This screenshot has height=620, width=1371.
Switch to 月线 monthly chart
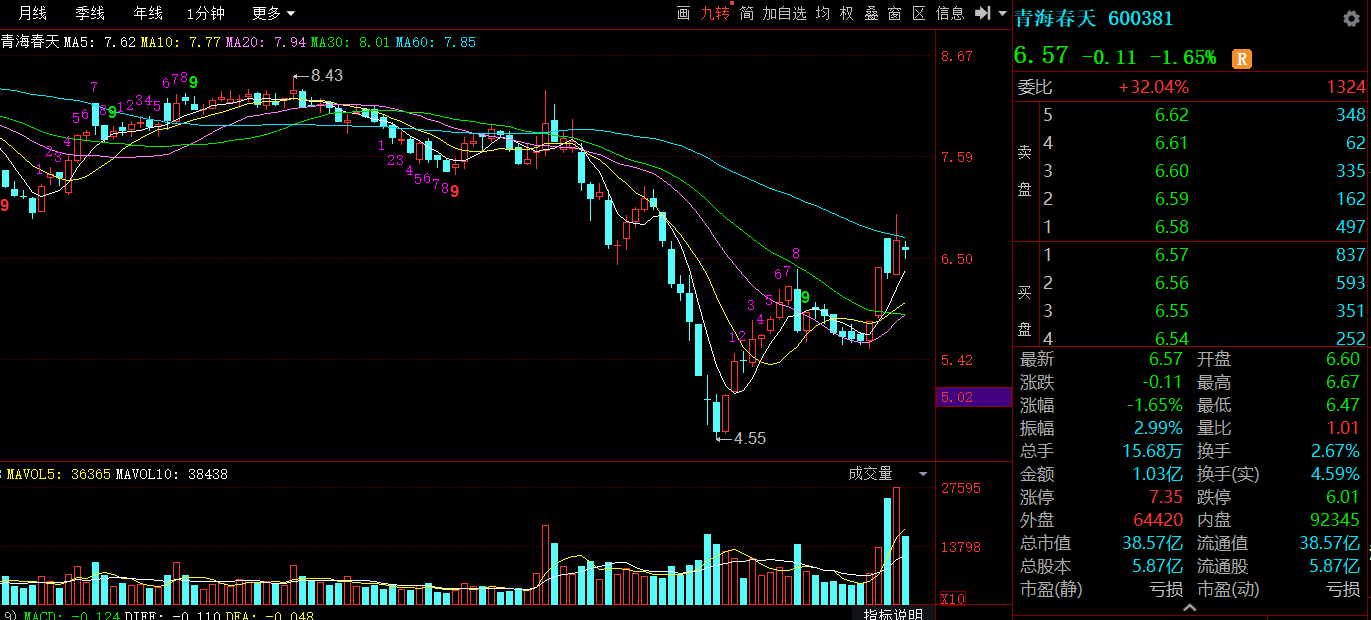pos(33,13)
